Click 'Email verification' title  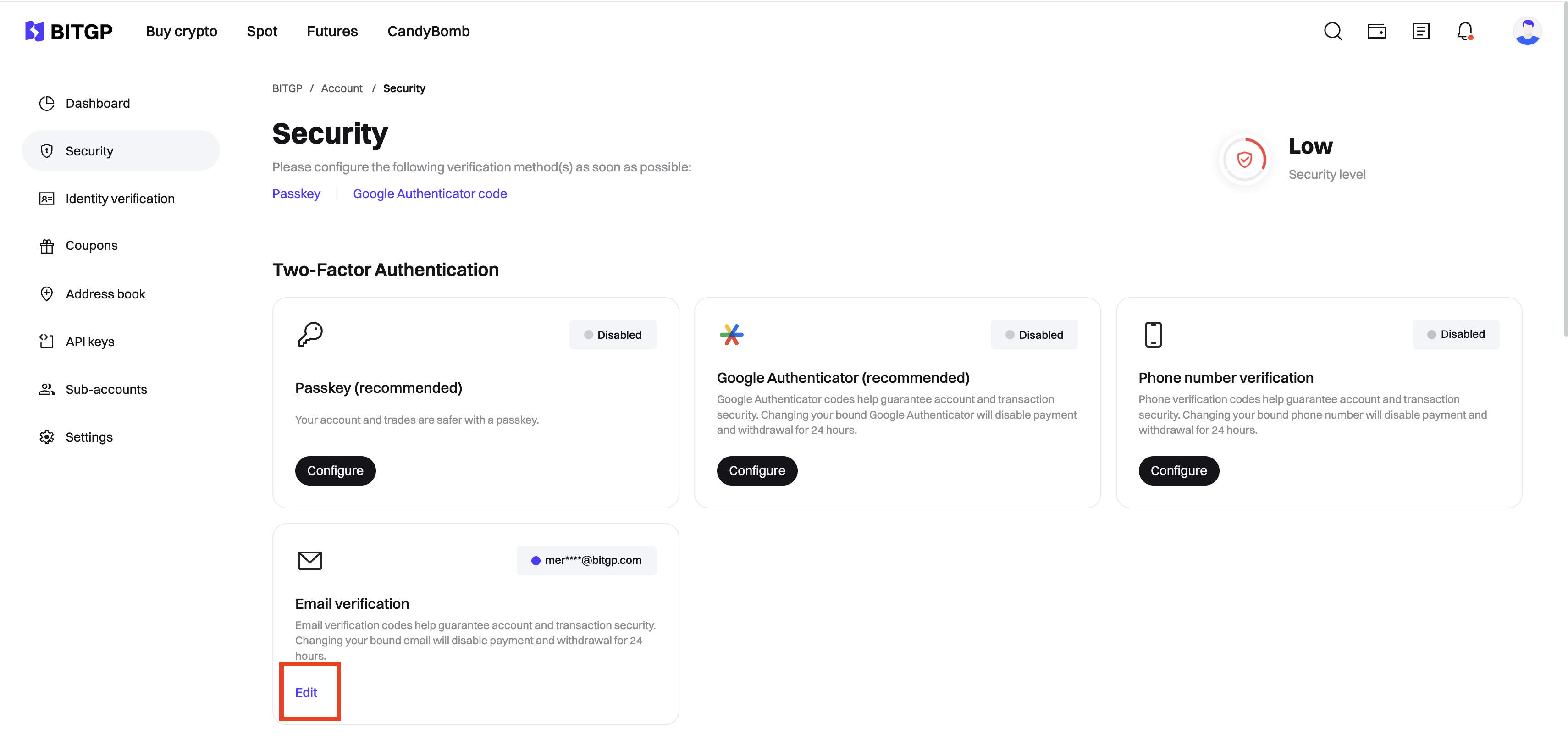(352, 604)
